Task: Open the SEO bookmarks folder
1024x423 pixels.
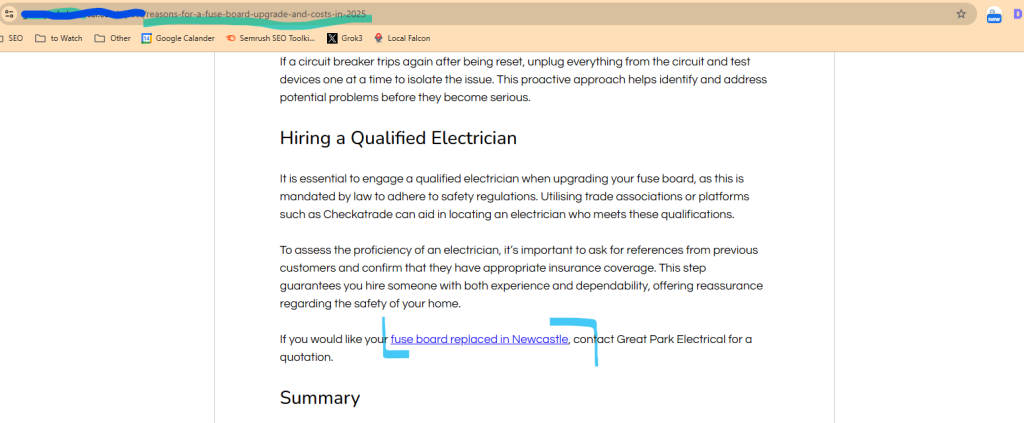Action: coord(11,39)
